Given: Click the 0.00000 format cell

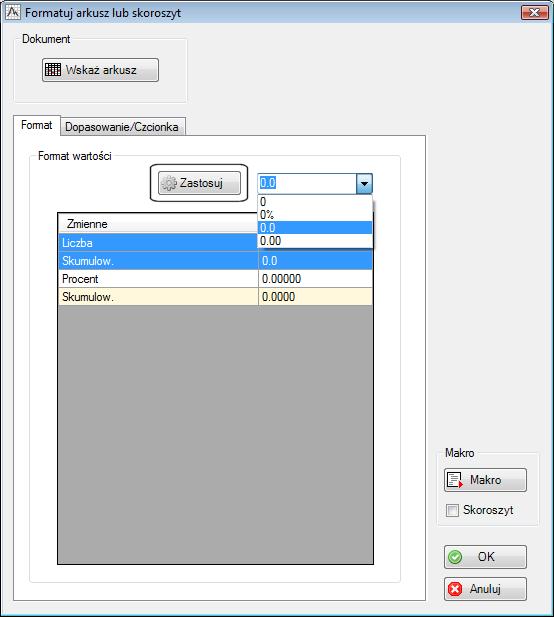Looking at the screenshot, I should [x=316, y=279].
